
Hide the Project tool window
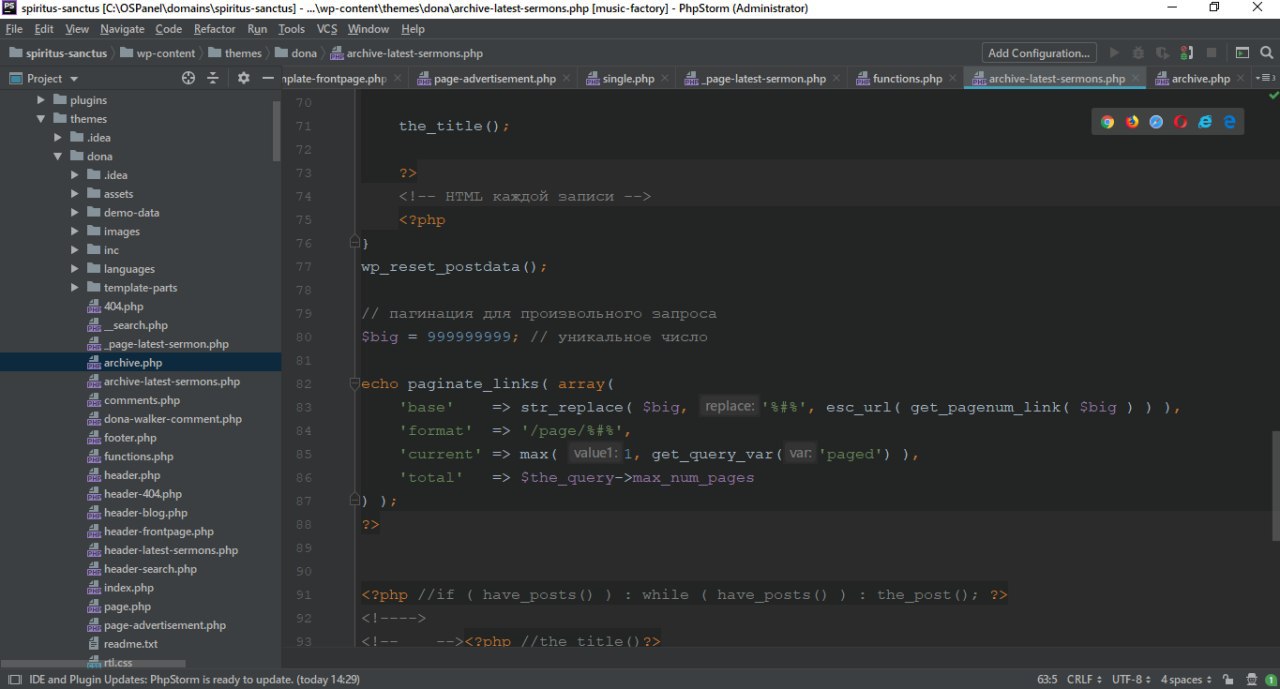click(x=267, y=78)
